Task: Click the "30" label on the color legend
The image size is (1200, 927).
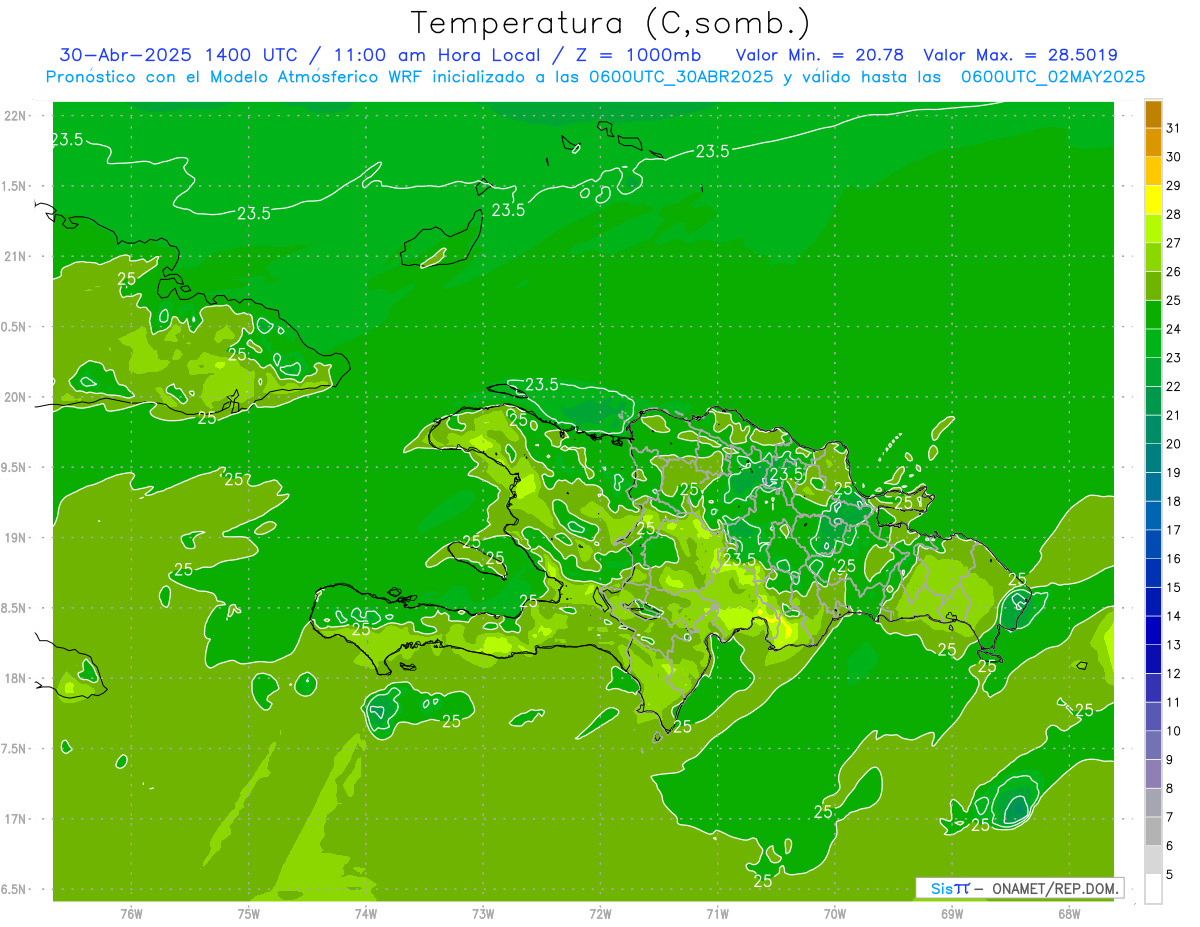Action: 1174,158
